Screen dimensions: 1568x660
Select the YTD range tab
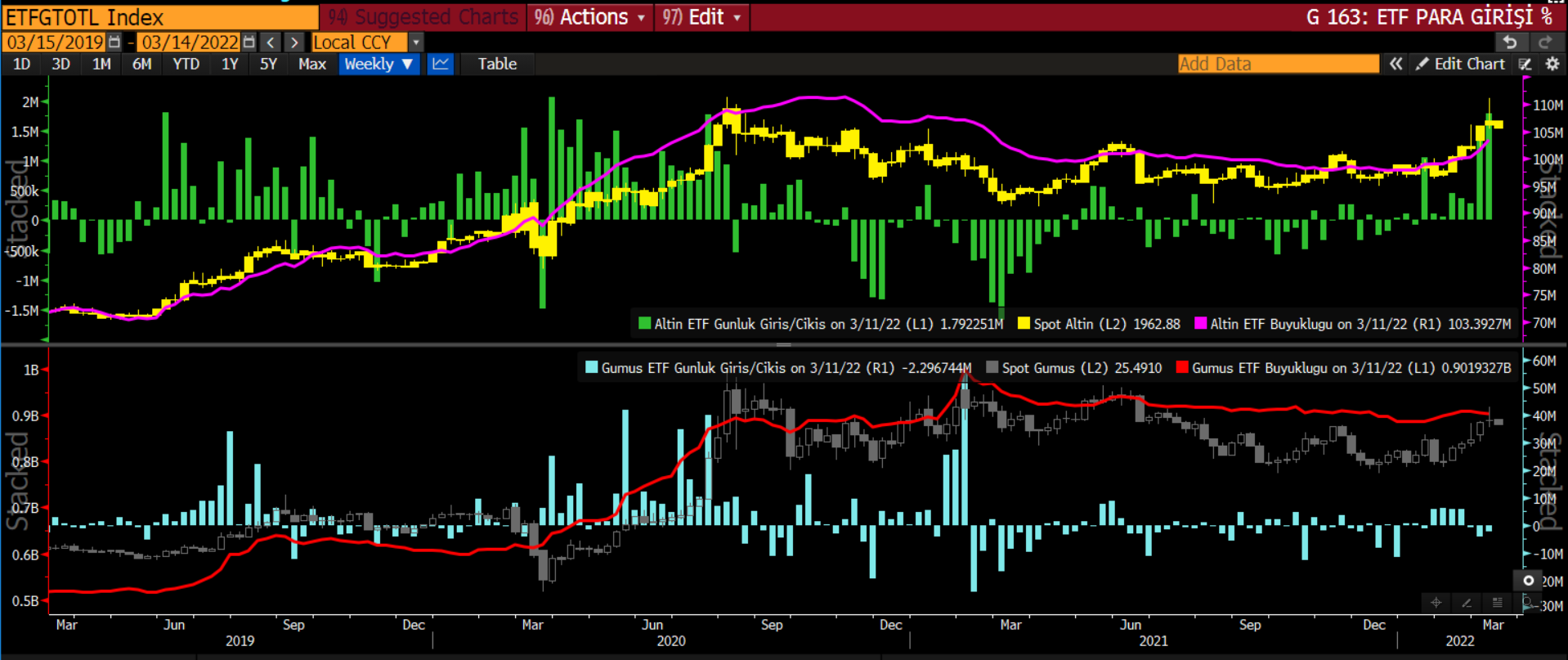pyautogui.click(x=186, y=64)
